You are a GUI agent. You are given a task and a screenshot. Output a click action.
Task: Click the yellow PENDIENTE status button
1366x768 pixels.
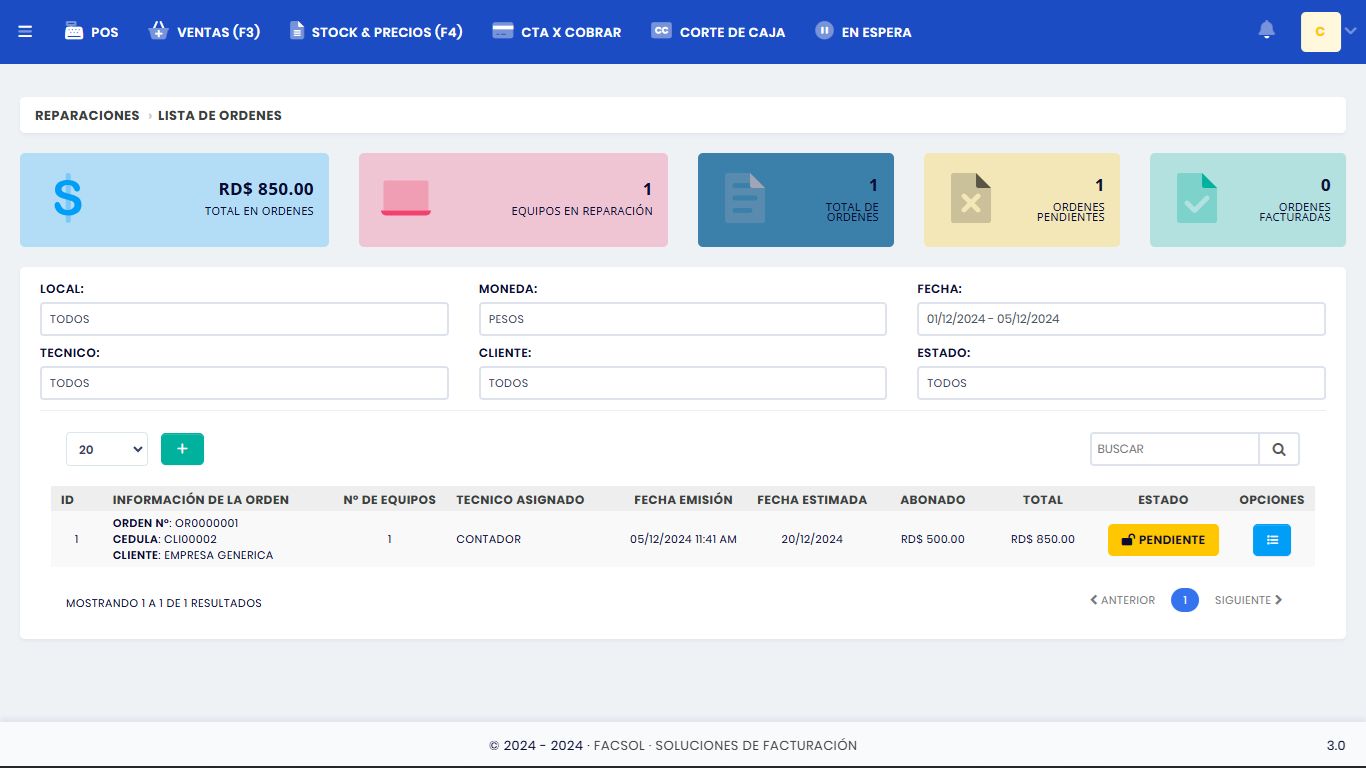point(1163,540)
